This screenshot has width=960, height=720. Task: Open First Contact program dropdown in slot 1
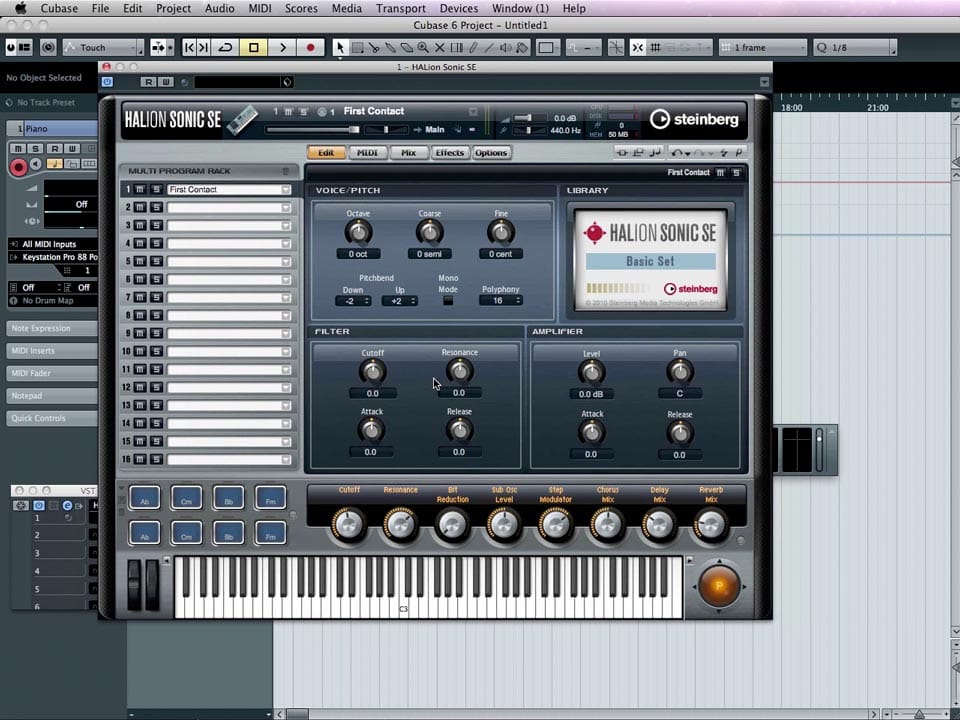pyautogui.click(x=286, y=190)
